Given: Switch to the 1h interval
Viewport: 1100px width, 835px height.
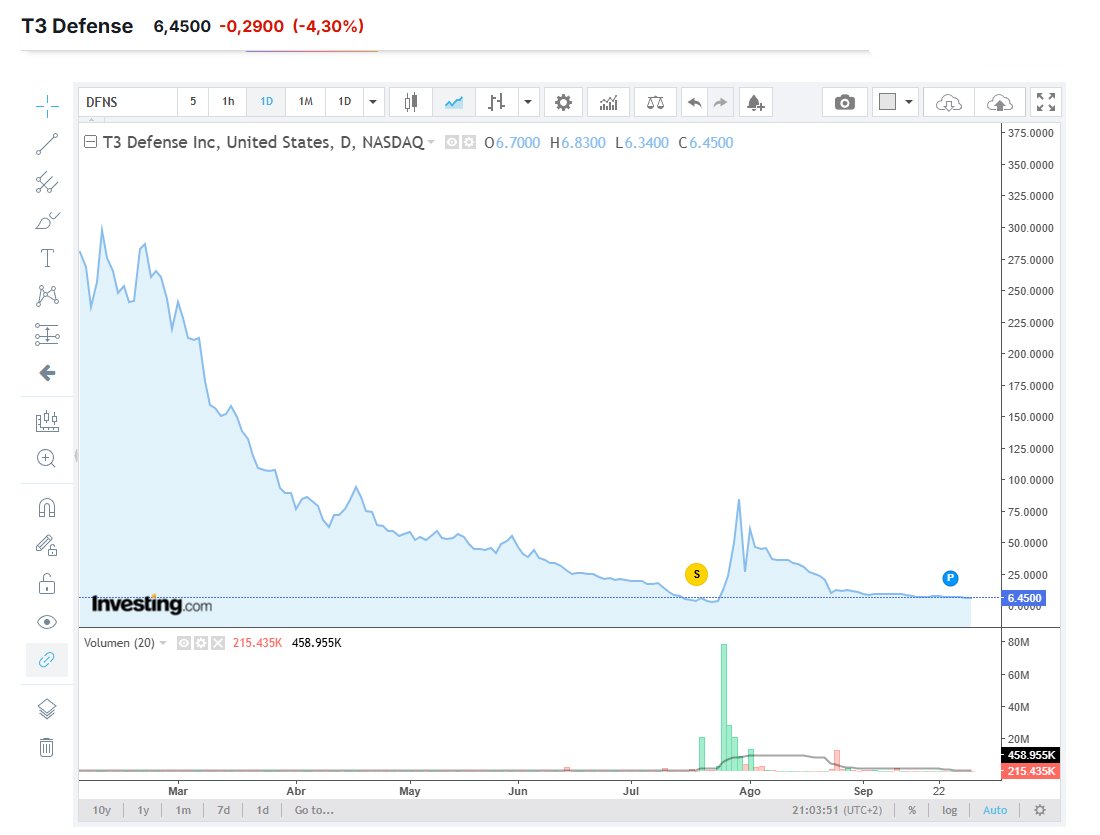Looking at the screenshot, I should click(228, 102).
